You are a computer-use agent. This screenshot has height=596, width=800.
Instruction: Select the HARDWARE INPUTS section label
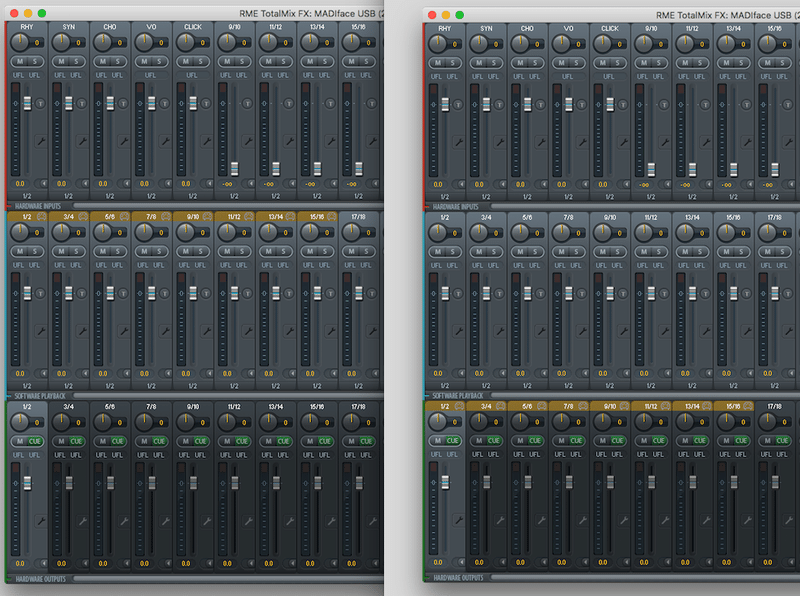tap(40, 205)
